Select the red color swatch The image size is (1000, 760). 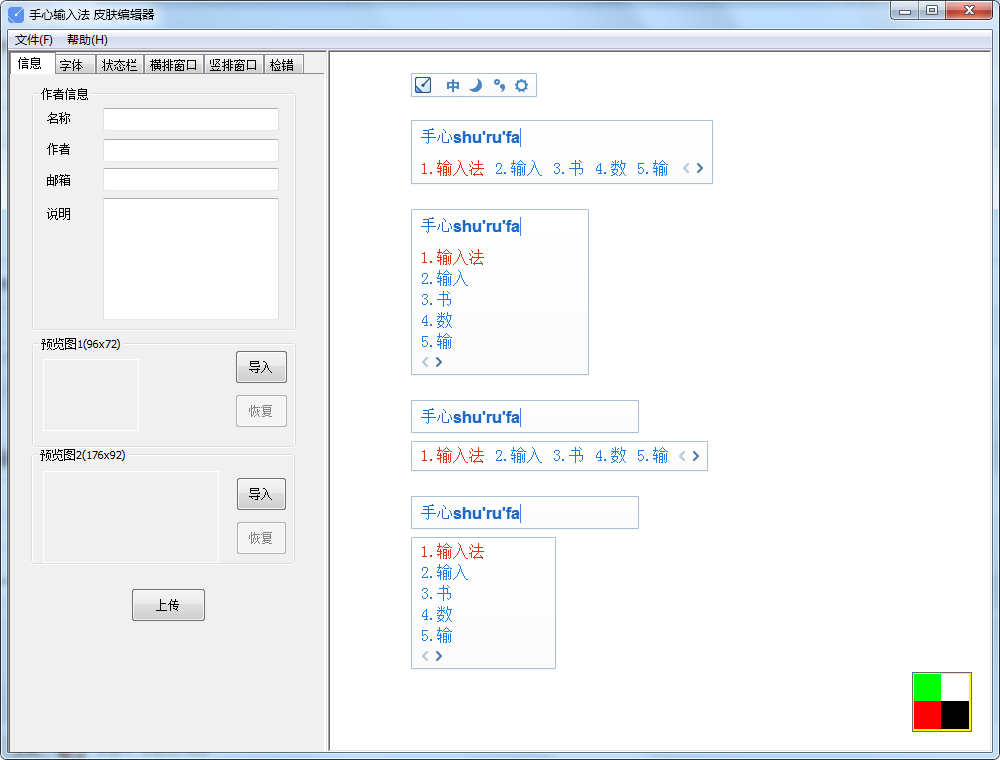pos(927,715)
